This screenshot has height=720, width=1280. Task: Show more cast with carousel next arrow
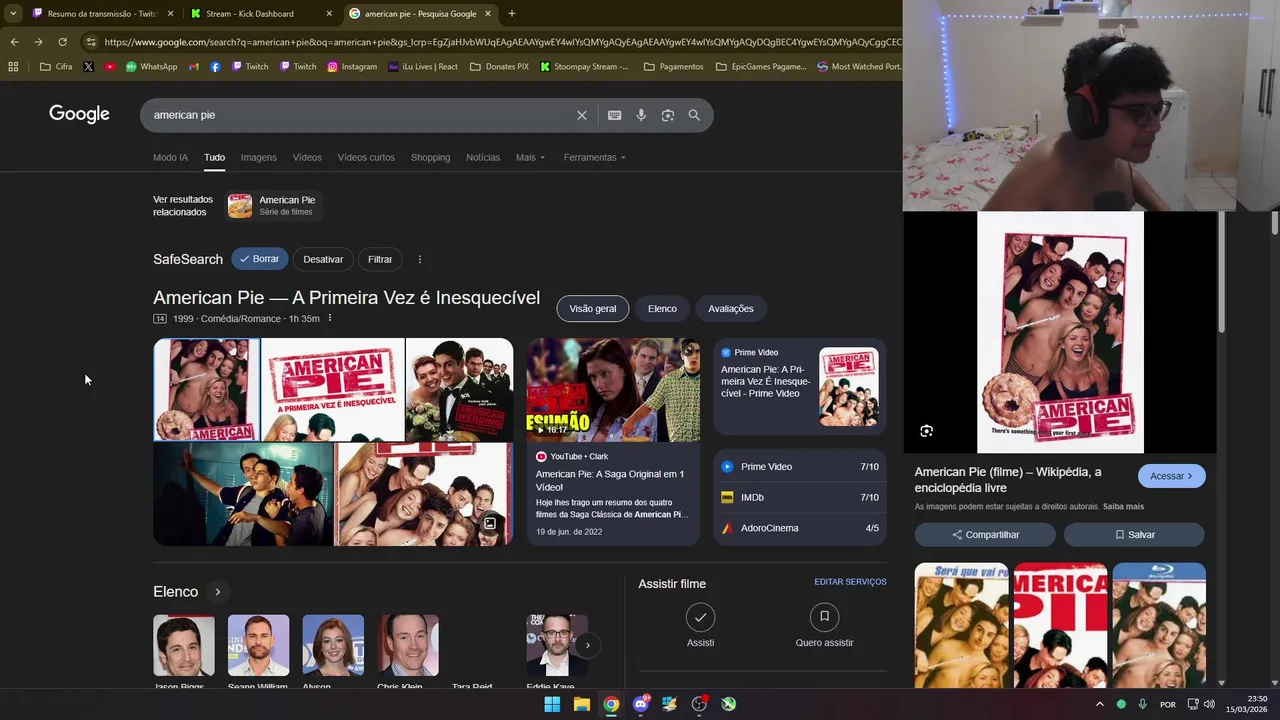tap(587, 645)
